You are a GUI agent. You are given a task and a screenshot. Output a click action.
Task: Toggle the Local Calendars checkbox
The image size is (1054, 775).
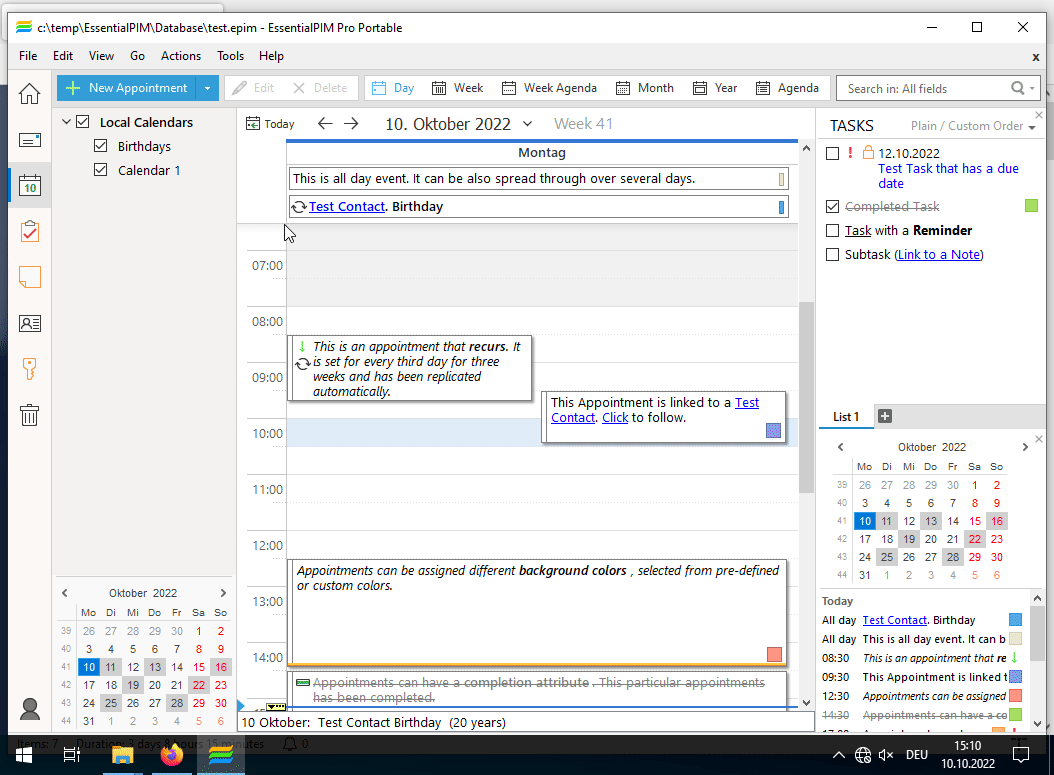pyautogui.click(x=83, y=122)
